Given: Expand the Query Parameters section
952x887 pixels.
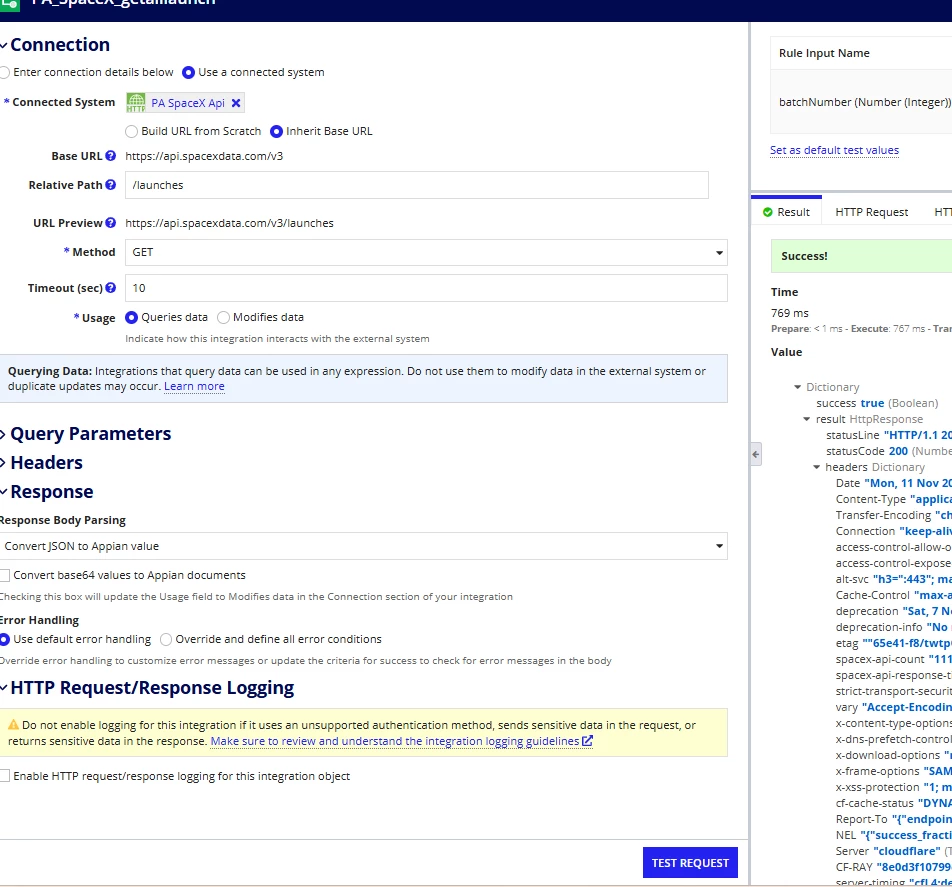Looking at the screenshot, I should [x=4, y=434].
